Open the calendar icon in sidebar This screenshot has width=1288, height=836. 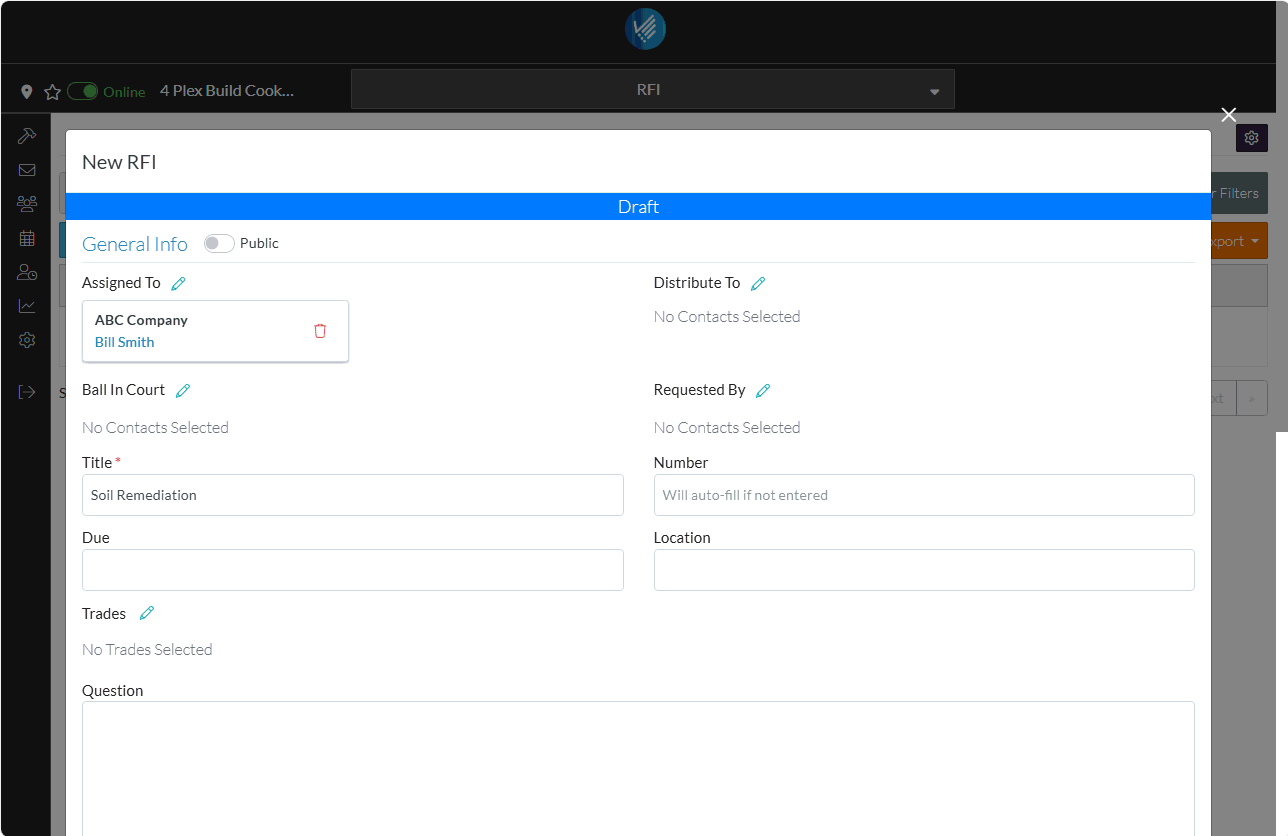[27, 238]
